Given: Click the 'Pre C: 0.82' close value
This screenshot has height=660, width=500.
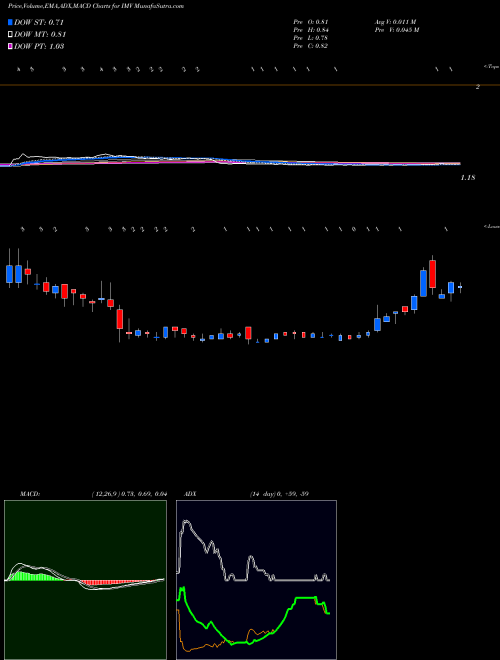Looking at the screenshot, I should 311,46.
